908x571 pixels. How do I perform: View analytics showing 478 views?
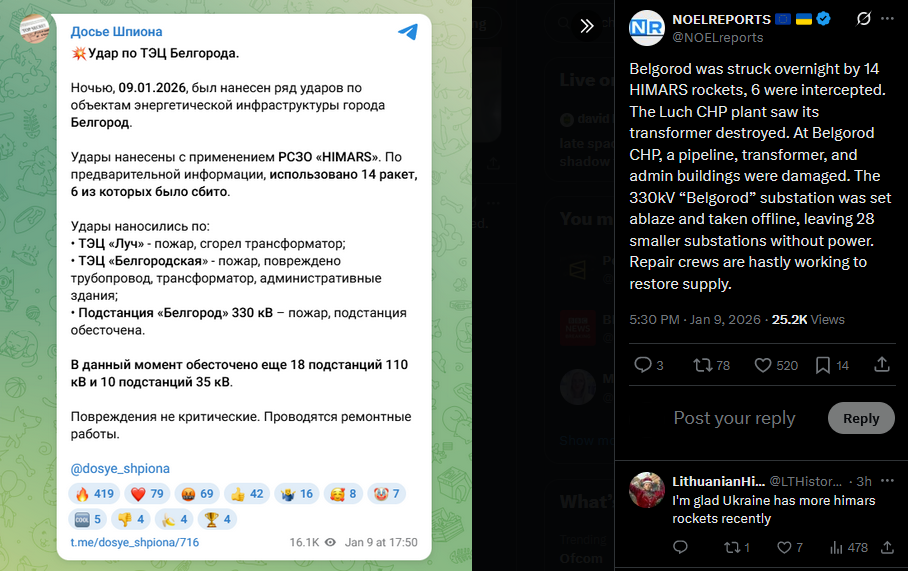(848, 547)
